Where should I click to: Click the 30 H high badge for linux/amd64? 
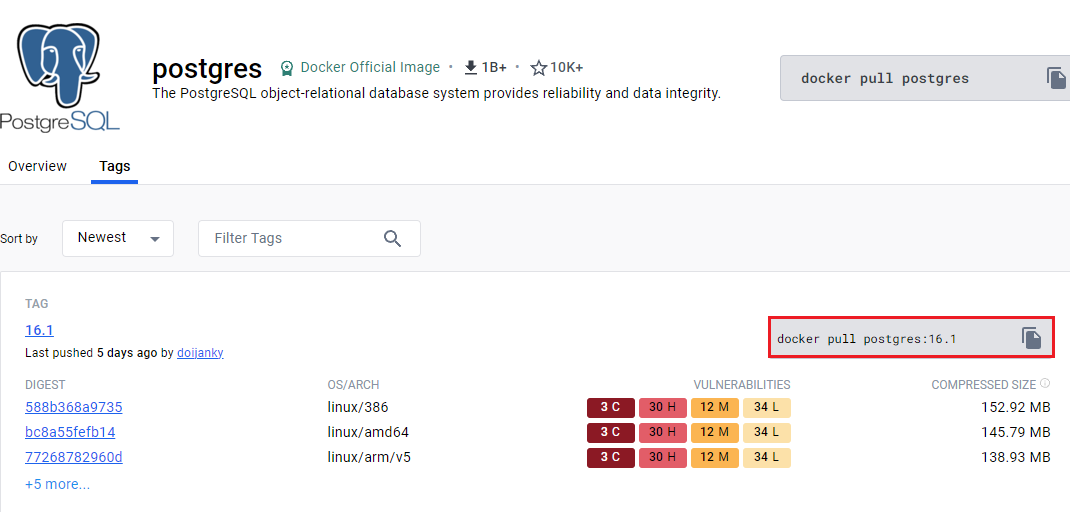663,432
